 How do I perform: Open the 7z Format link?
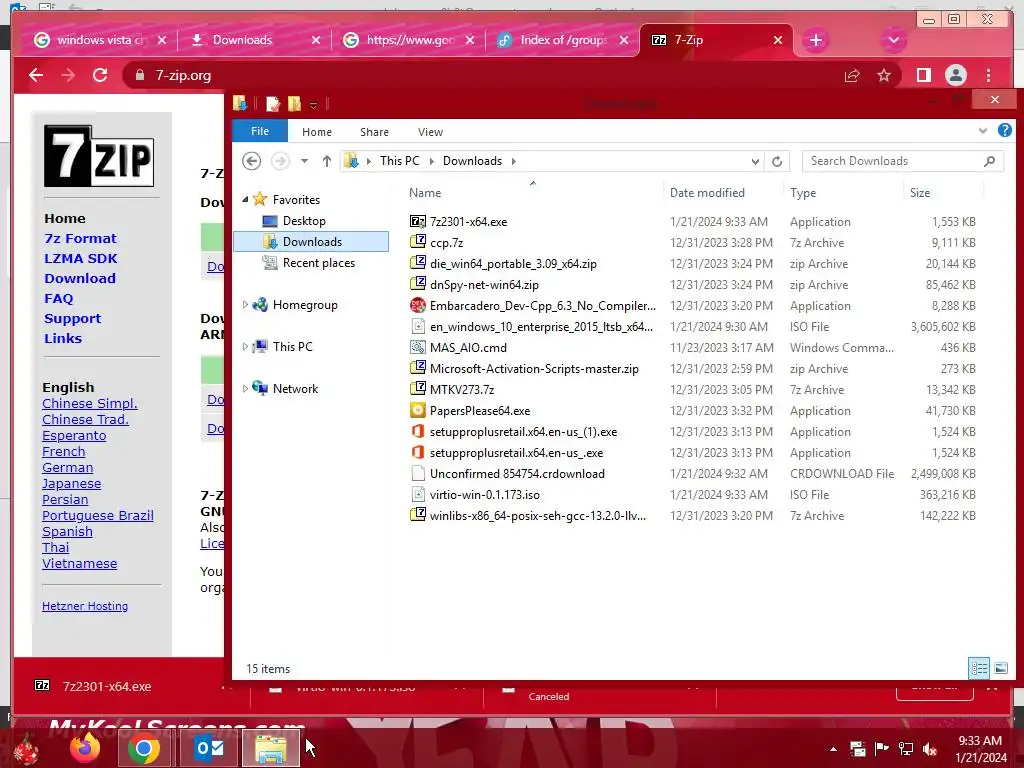coord(80,238)
